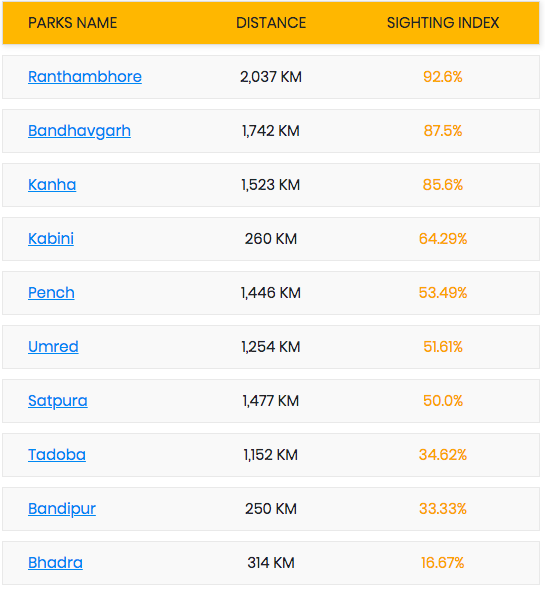545x594 pixels.
Task: Select the 16.67% sighting index value
Action: pyautogui.click(x=443, y=563)
